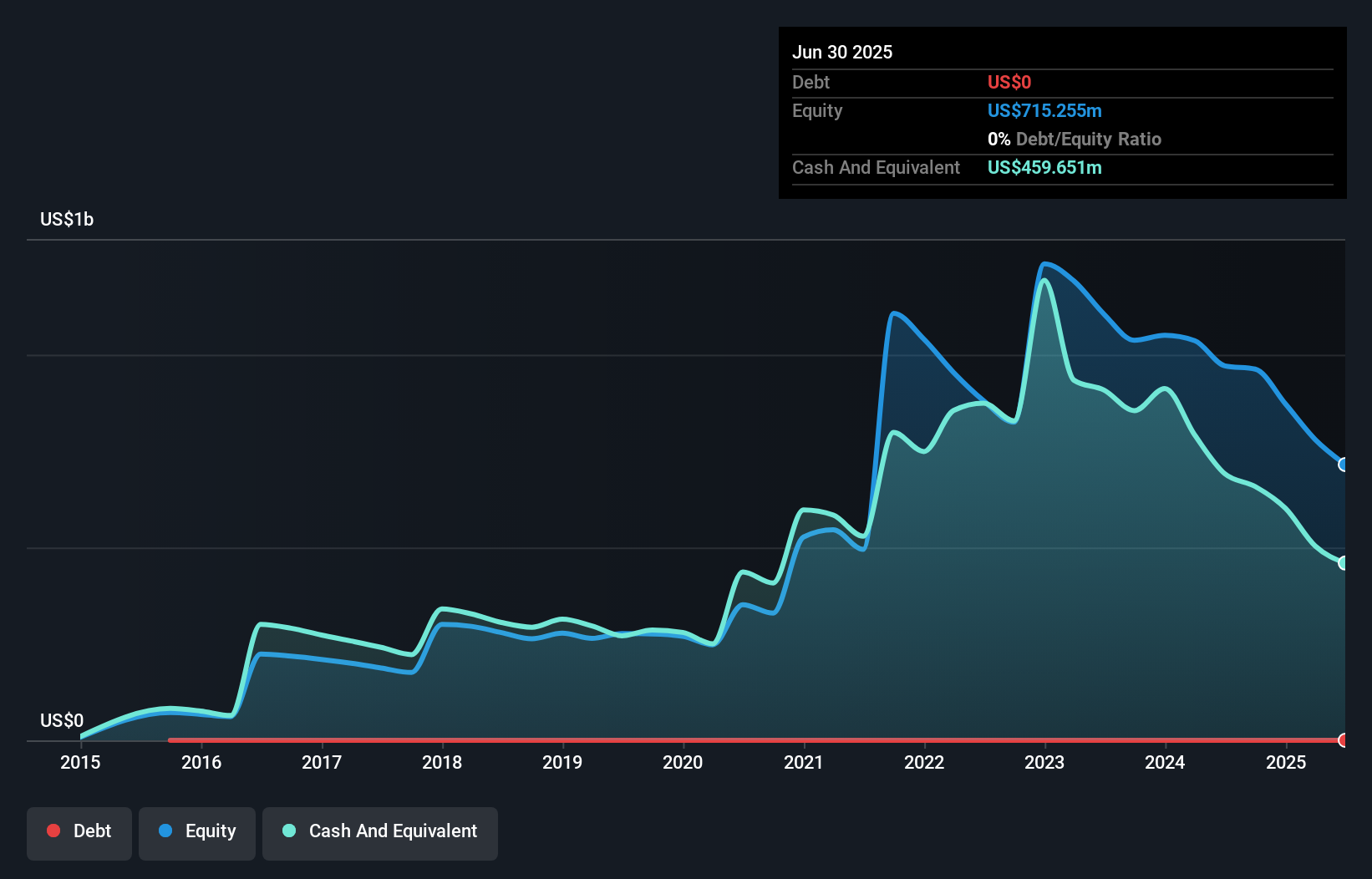Click the 0% Debt/Equity Ratio text
Image resolution: width=1372 pixels, height=879 pixels.
pos(1075,140)
